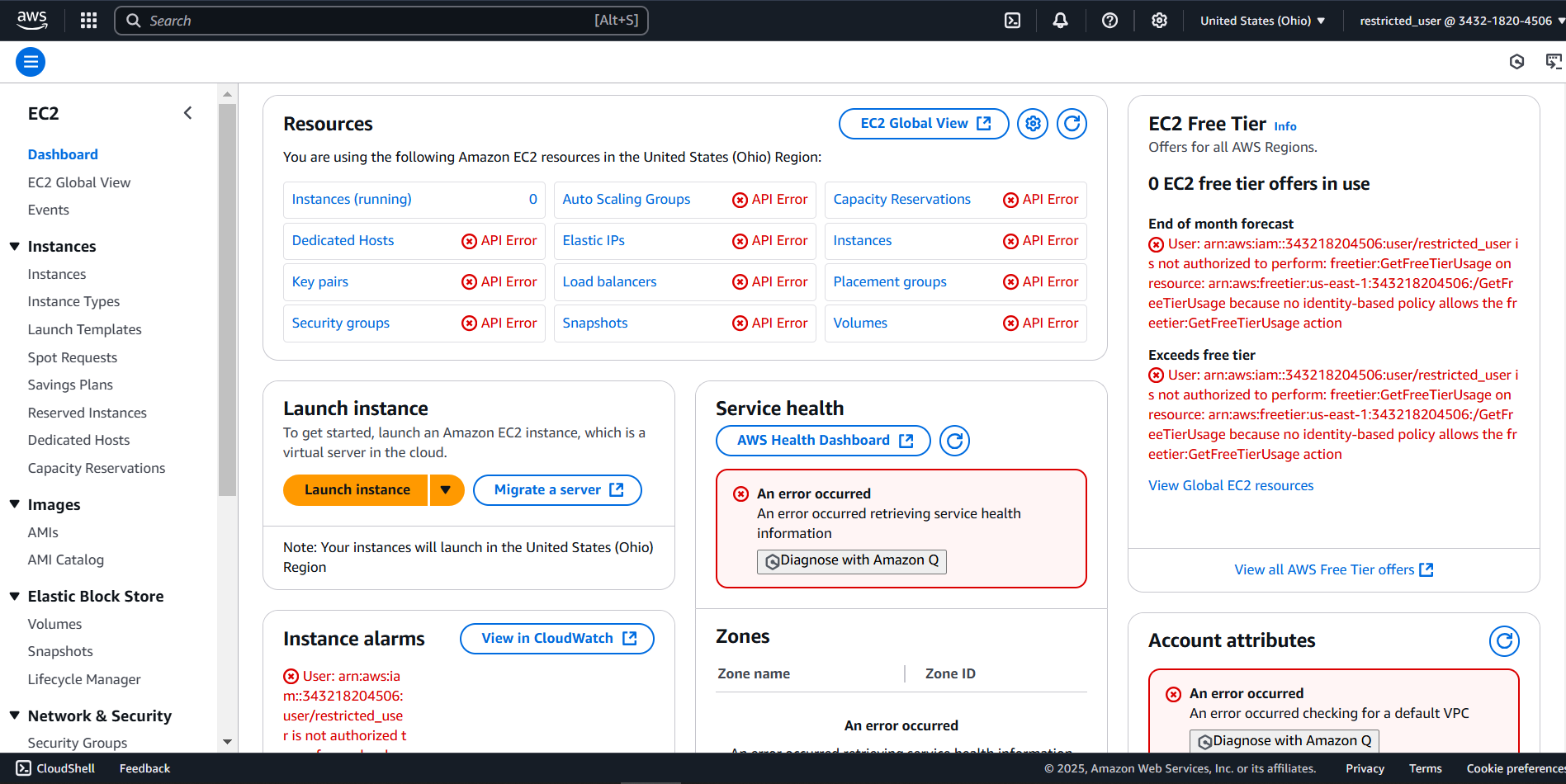The image size is (1566, 784).
Task: Open Savings Plans in sidebar
Action: pyautogui.click(x=70, y=385)
